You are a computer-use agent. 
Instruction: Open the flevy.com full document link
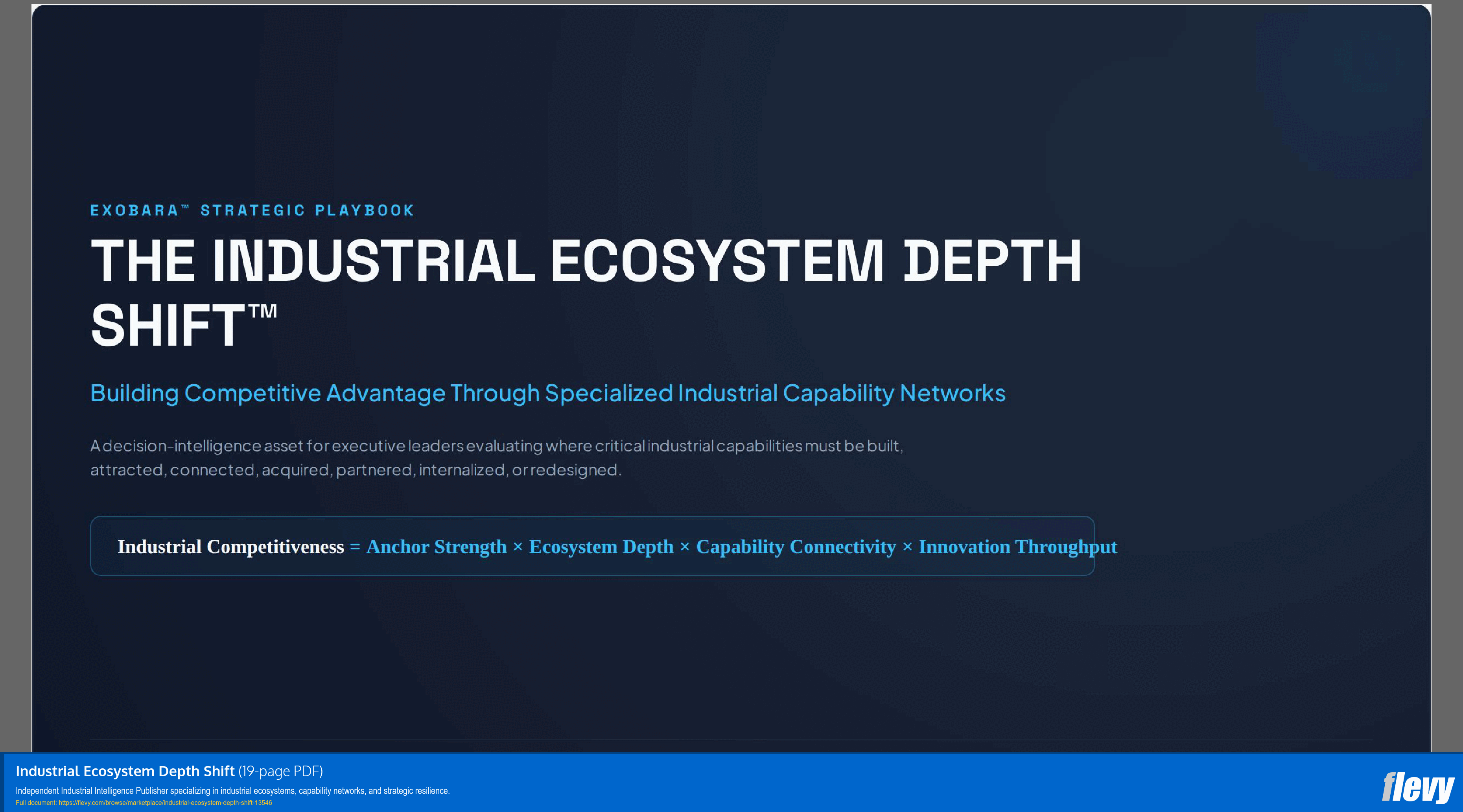click(x=165, y=802)
